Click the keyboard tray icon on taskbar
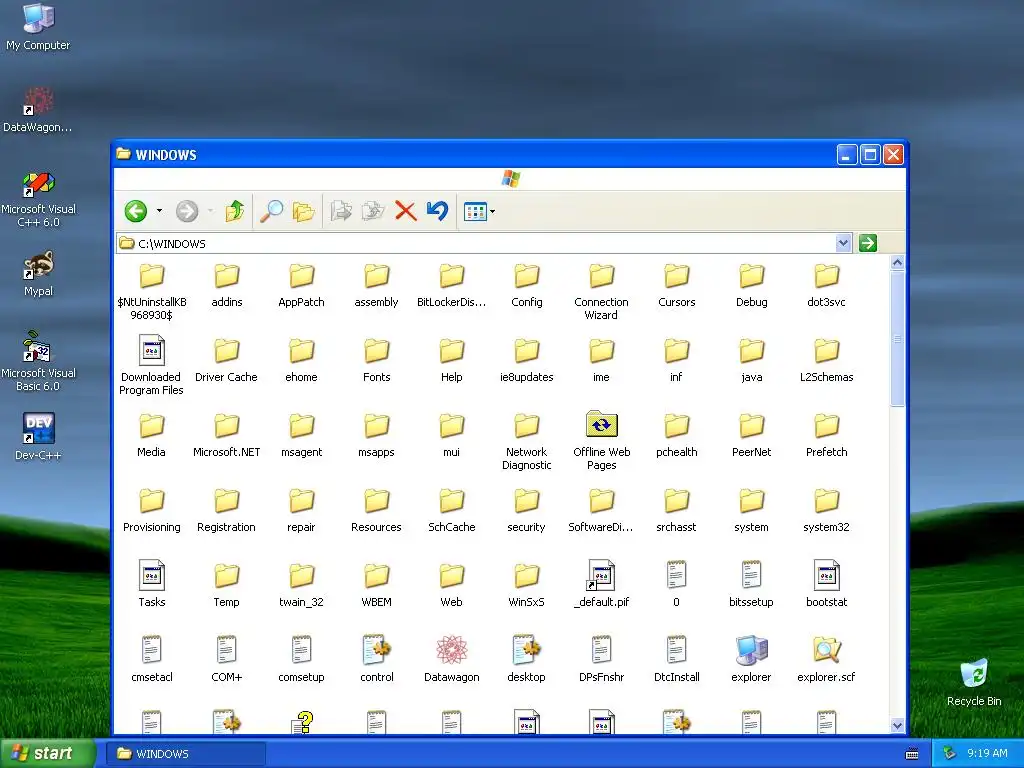The height and width of the screenshot is (768, 1024). 912,754
